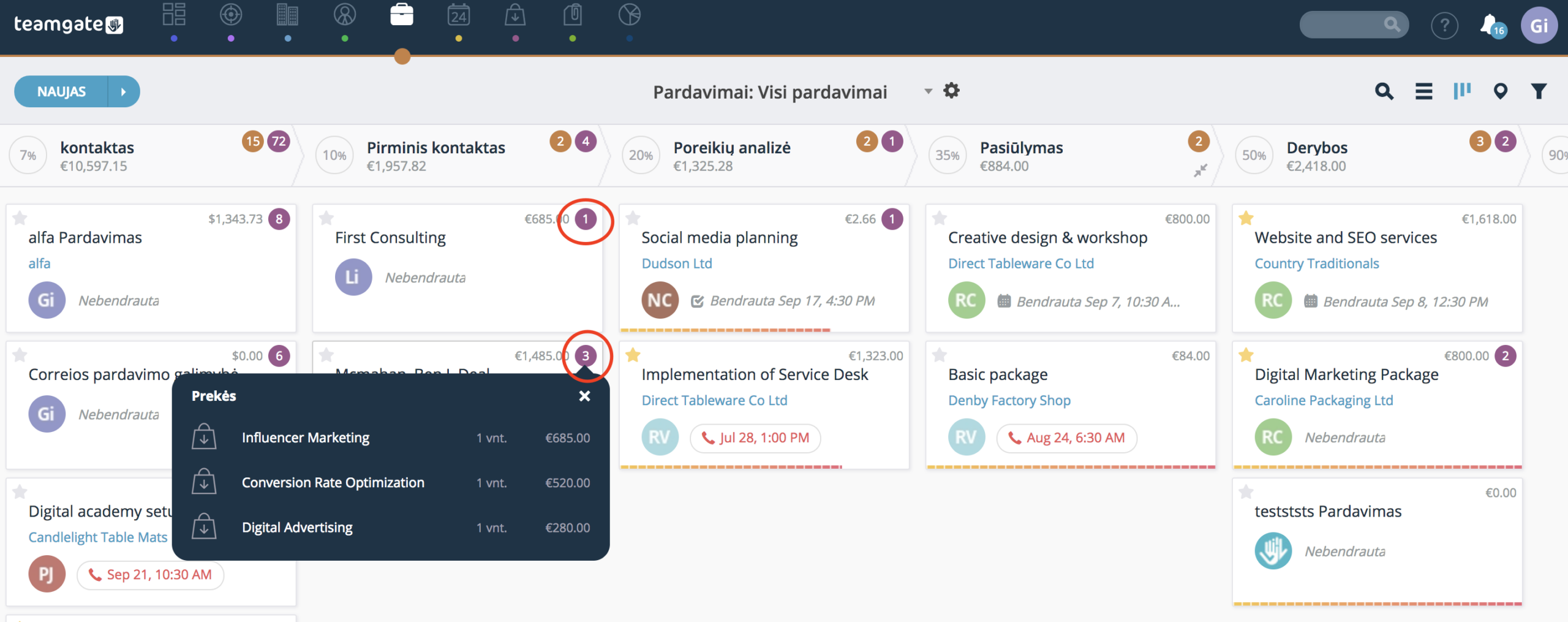Screen dimensions: 1568x622
Task: Unstar the Website and SEO services deal
Action: [x=1246, y=218]
